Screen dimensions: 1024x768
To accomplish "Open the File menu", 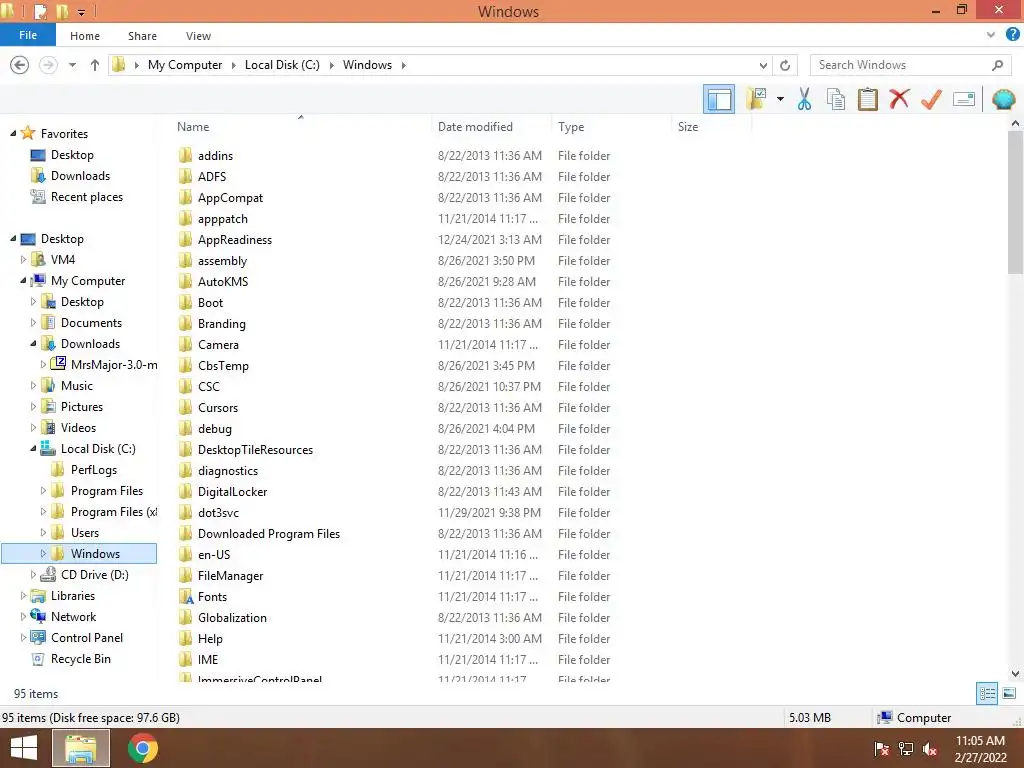I will tap(27, 35).
